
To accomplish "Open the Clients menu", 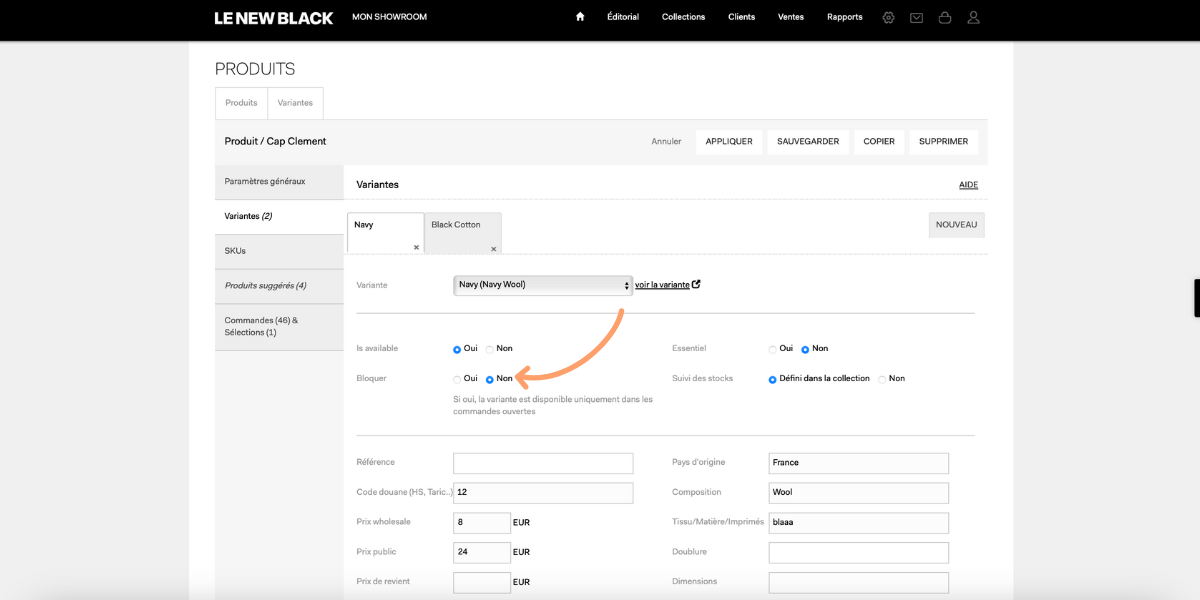I will tap(742, 17).
